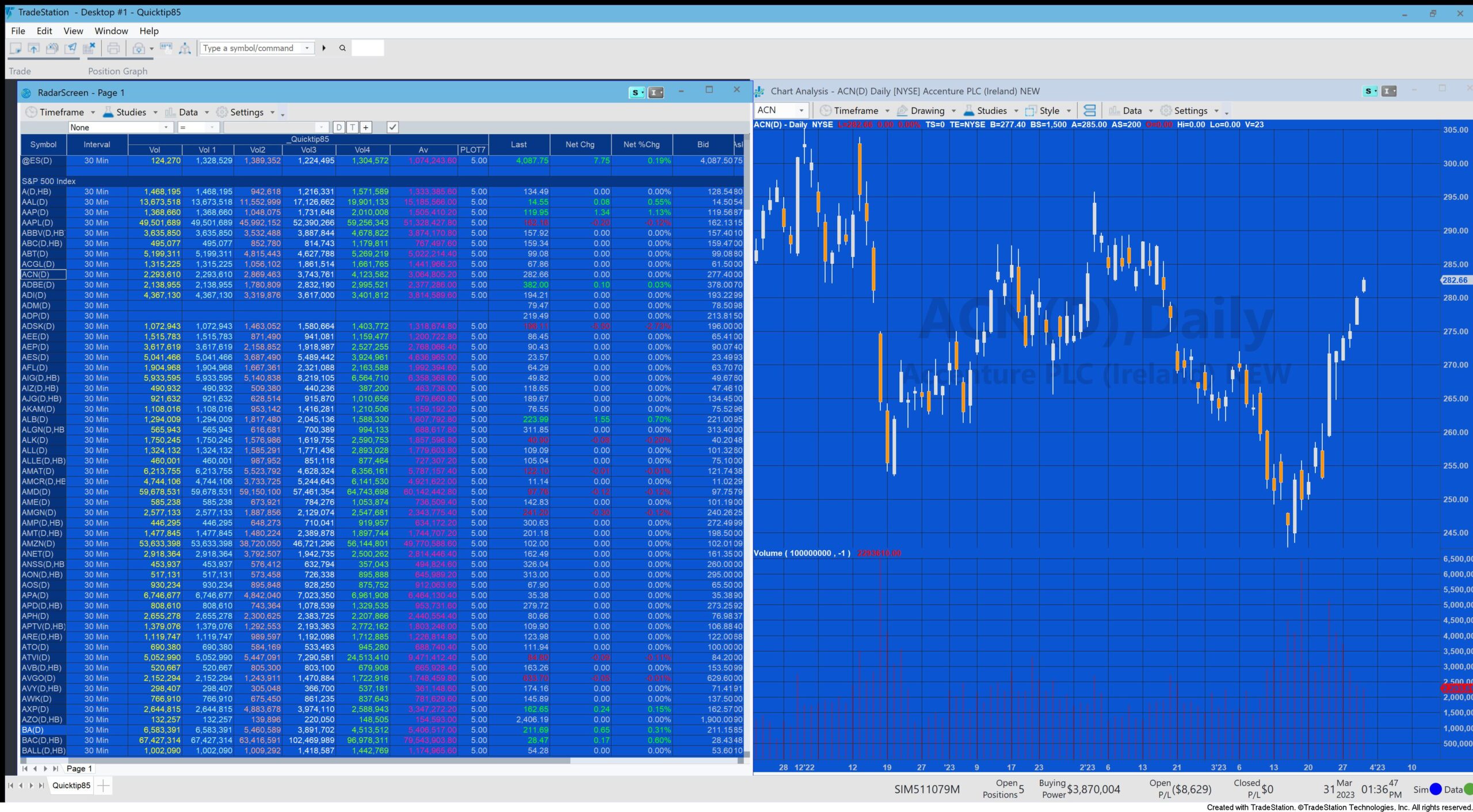The image size is (1473, 812).
Task: Click the search magnifier icon beside command line
Action: point(342,48)
